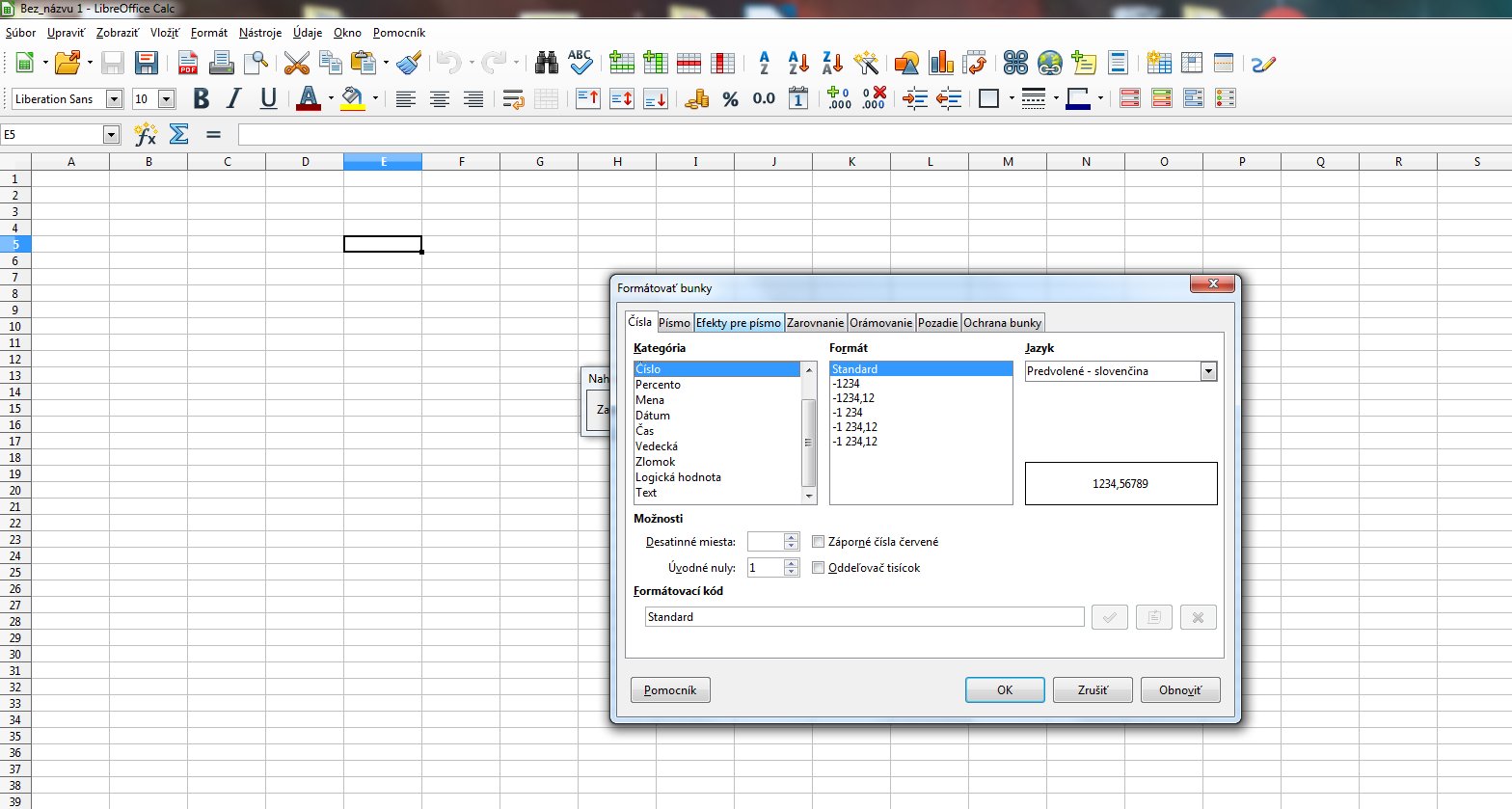Expand the background color dropdown arrow
This screenshot has width=1512, height=809.
[x=375, y=98]
